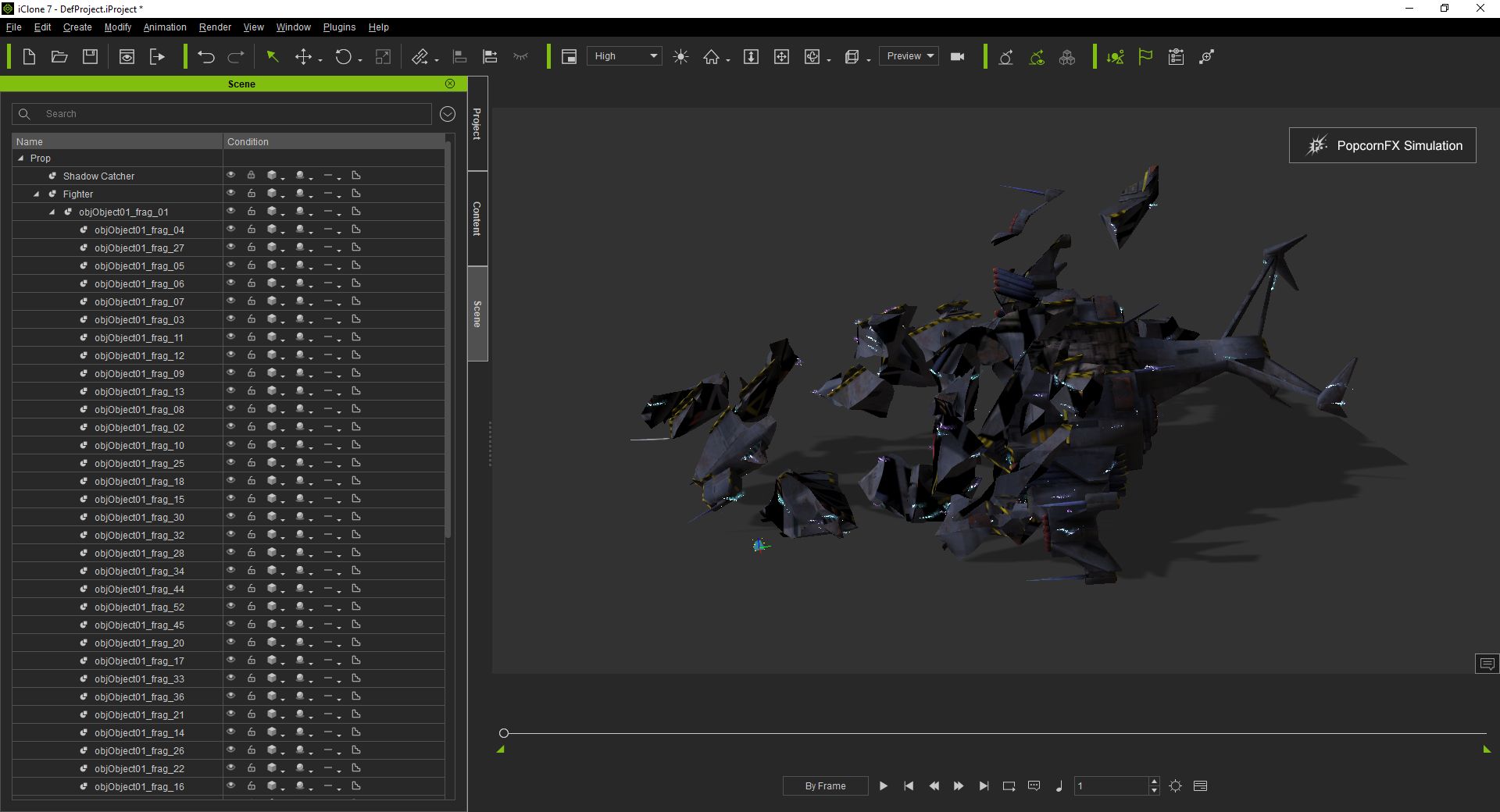Viewport: 1500px width, 812px height.
Task: Select the Scale tool
Action: coord(383,56)
